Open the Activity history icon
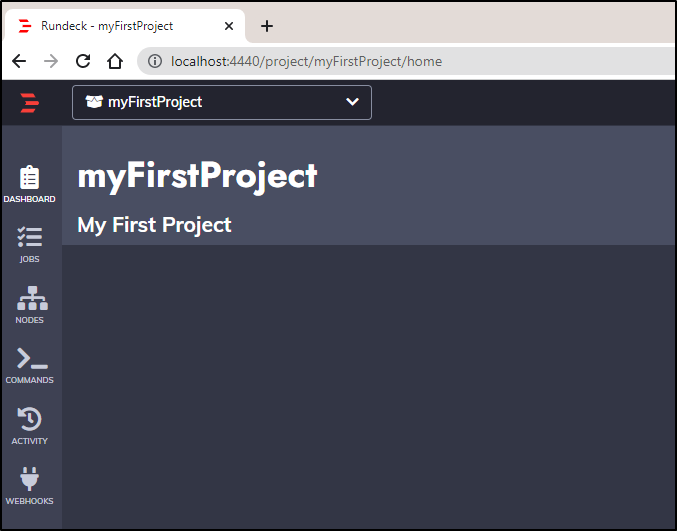The height and width of the screenshot is (531, 677). [29, 419]
